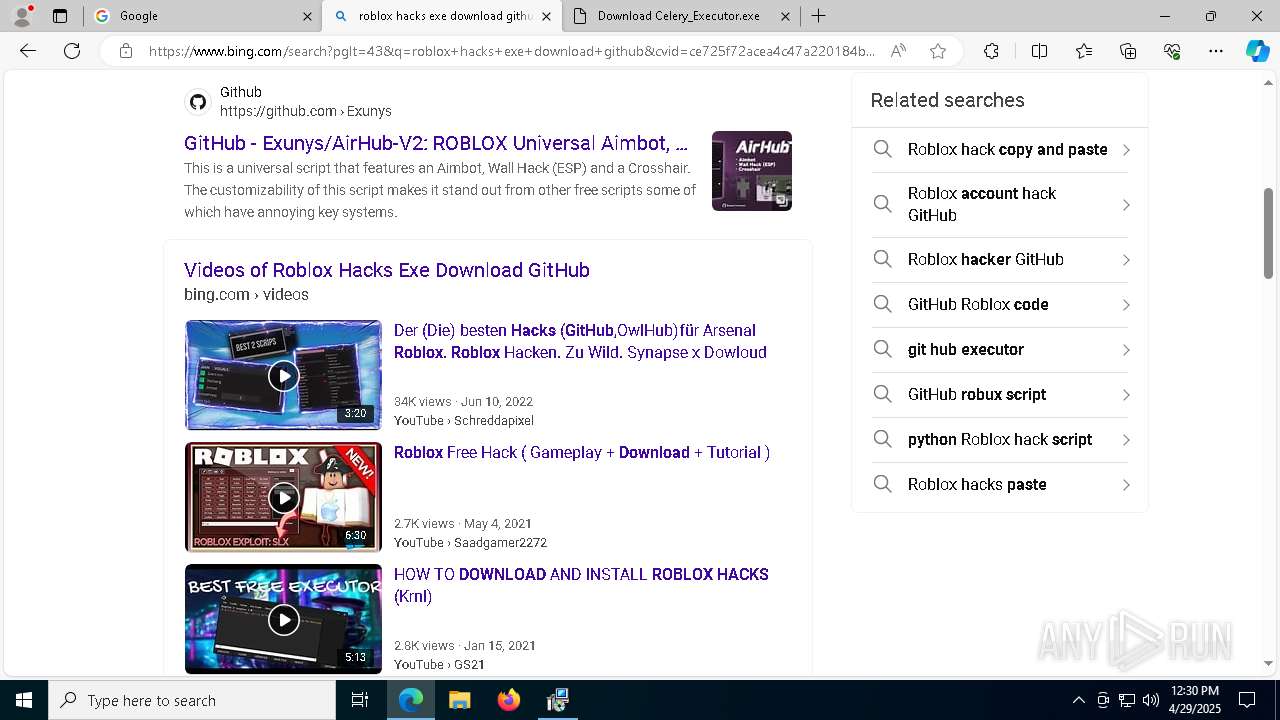Toggle Split screen icon

tap(1039, 51)
